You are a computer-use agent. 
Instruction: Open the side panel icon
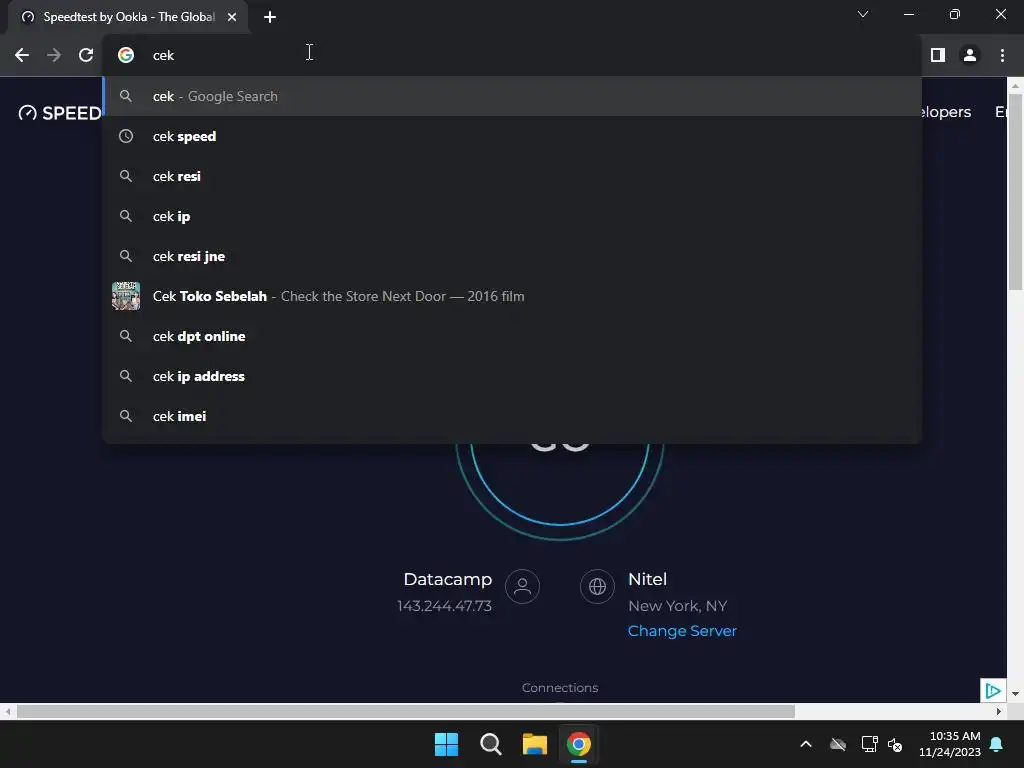(x=938, y=55)
